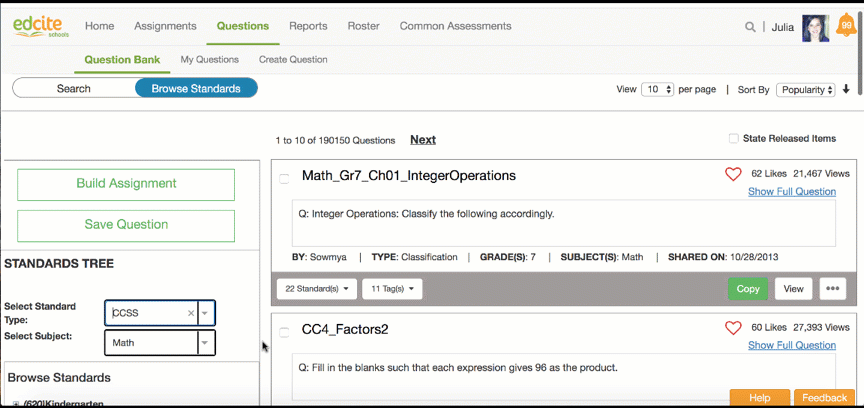Like the CC4_Factors2 question heart
This screenshot has width=864, height=408.
(733, 328)
